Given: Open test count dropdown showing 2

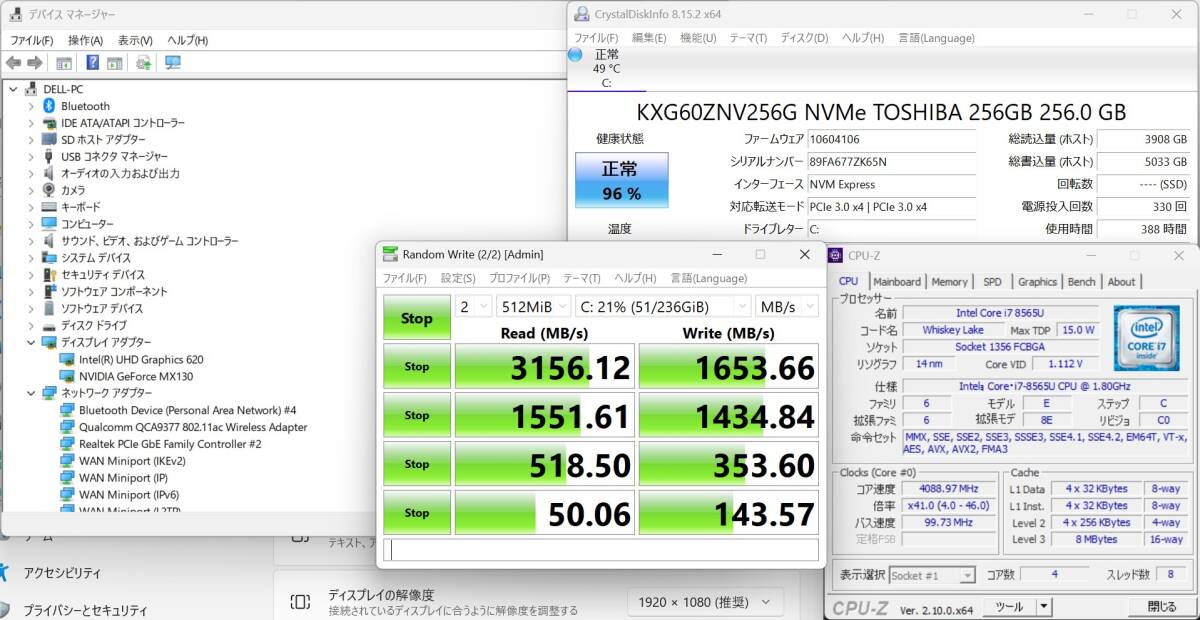Looking at the screenshot, I should pyautogui.click(x=473, y=307).
